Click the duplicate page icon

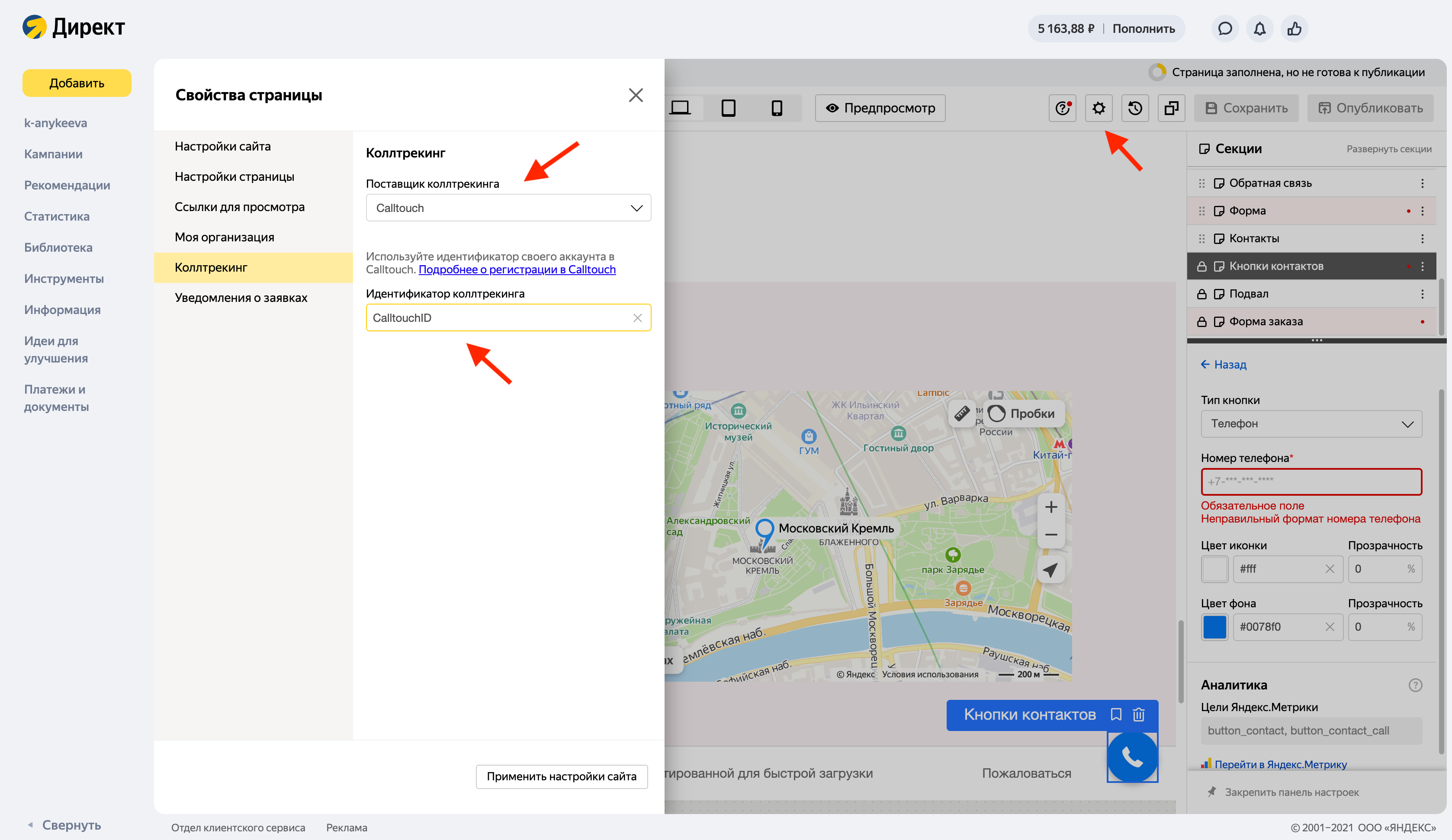(x=1171, y=108)
